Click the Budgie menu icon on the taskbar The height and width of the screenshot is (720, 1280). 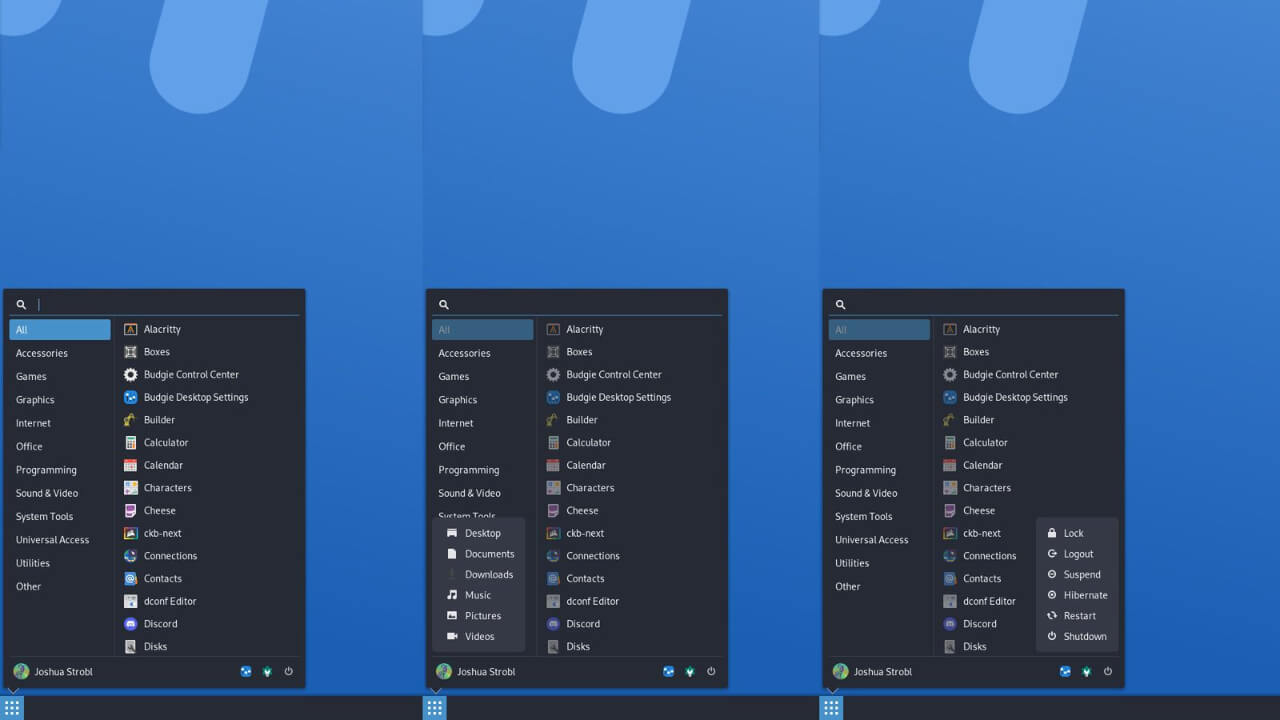(12, 707)
